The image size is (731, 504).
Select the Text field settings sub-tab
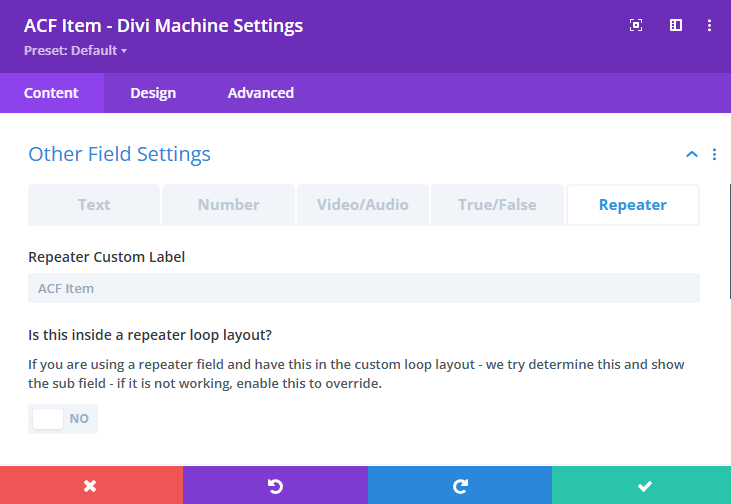coord(94,205)
